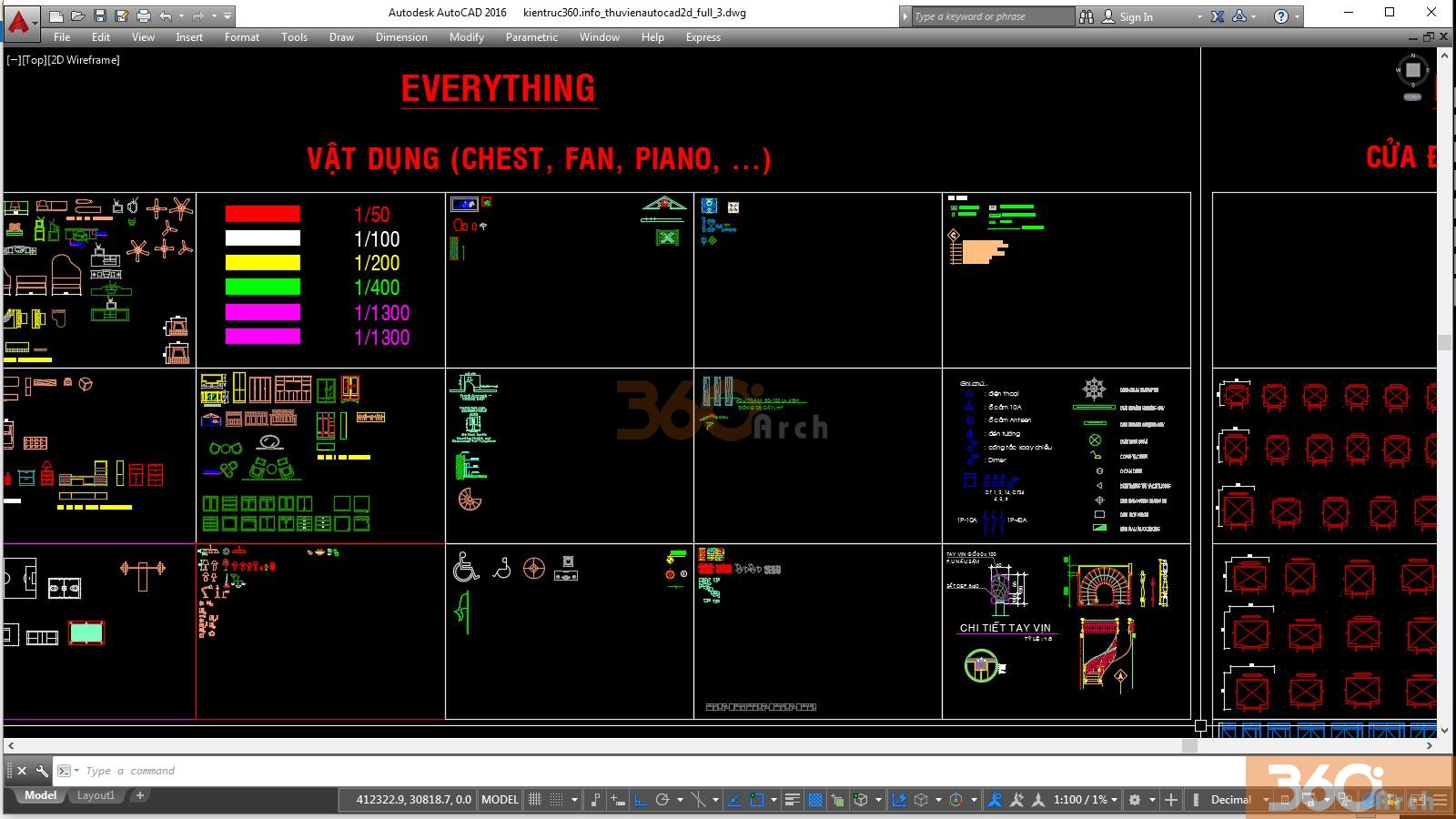
Task: Select the yellow rectangle beside 1/200
Action: 263,262
